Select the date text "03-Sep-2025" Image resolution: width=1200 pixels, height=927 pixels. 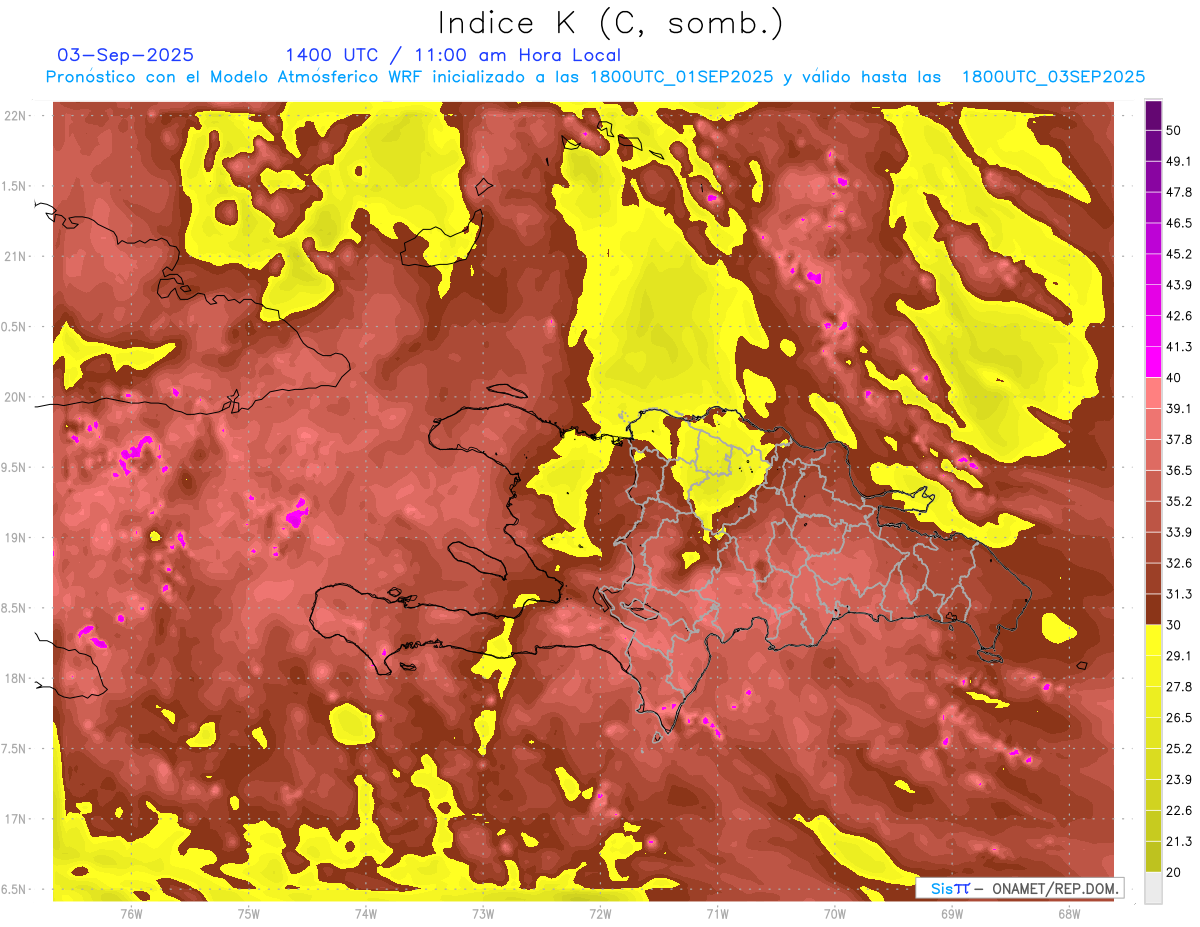click(125, 55)
